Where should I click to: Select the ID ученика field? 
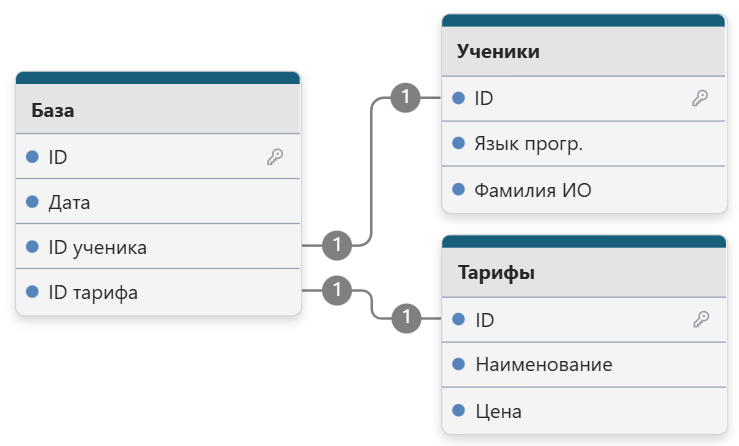coord(158,247)
